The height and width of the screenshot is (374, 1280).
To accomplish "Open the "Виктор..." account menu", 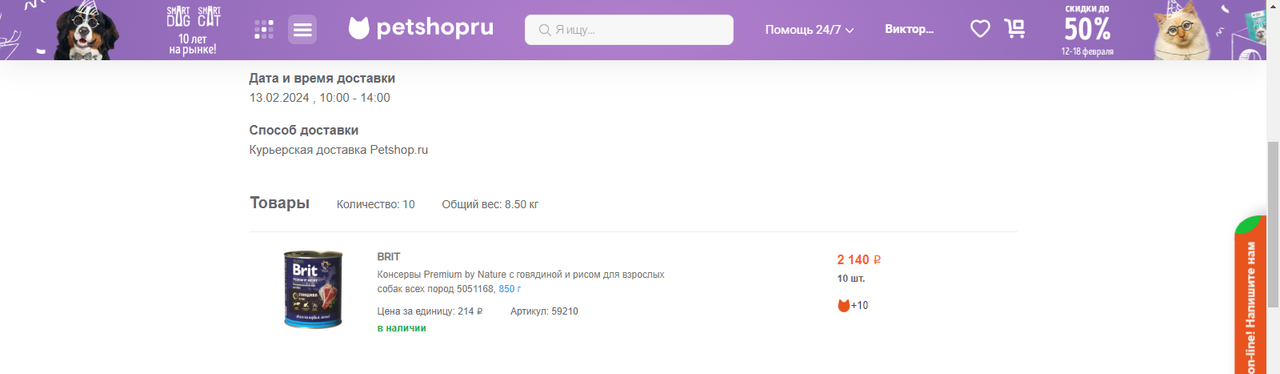I will tap(909, 29).
